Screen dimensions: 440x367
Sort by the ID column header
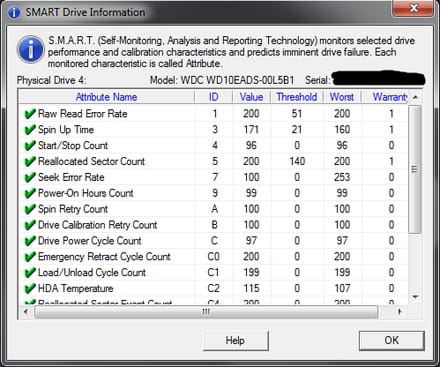pyautogui.click(x=214, y=97)
